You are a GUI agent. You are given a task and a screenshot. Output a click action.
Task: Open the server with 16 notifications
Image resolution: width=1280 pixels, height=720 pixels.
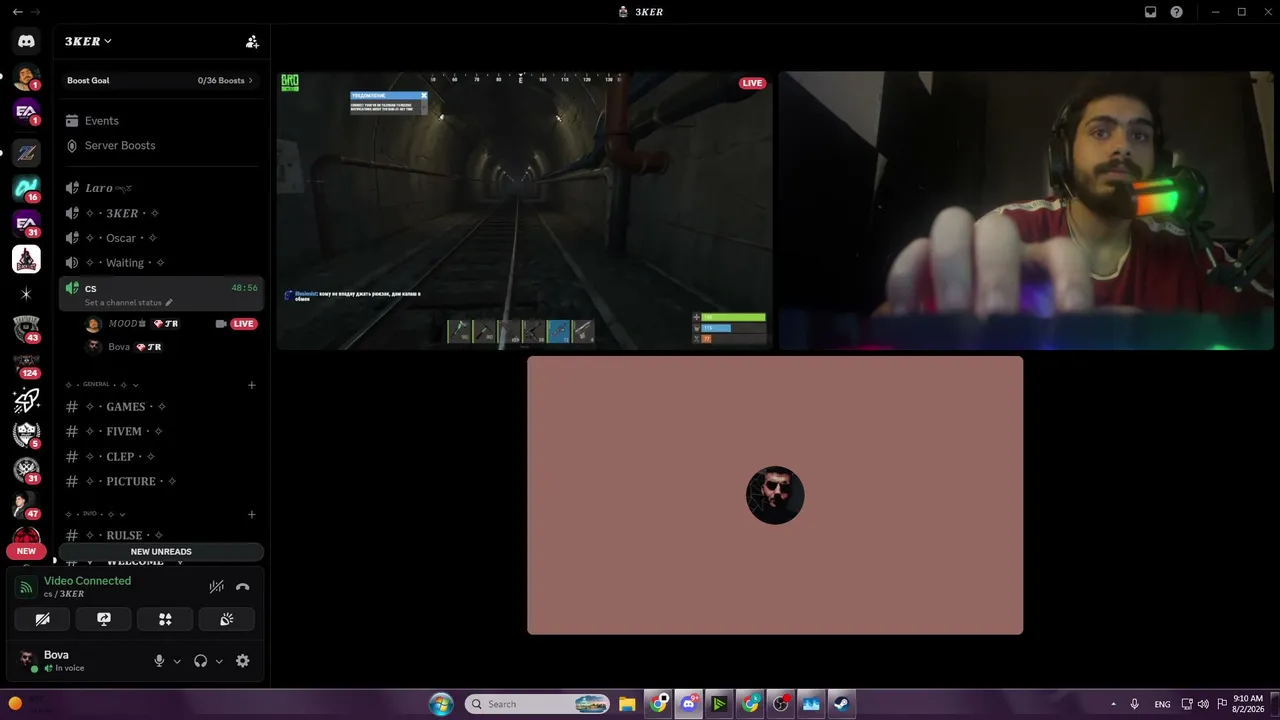coord(26,188)
